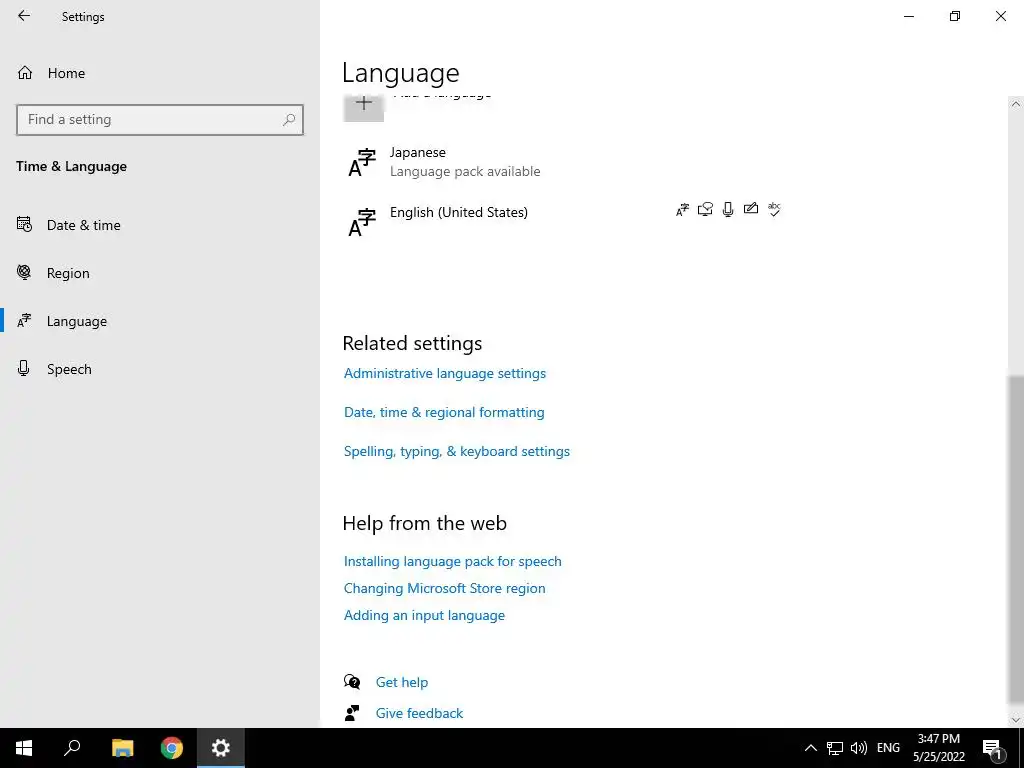Click the Give feedback link
Screen dimensions: 1024x768
pos(419,714)
